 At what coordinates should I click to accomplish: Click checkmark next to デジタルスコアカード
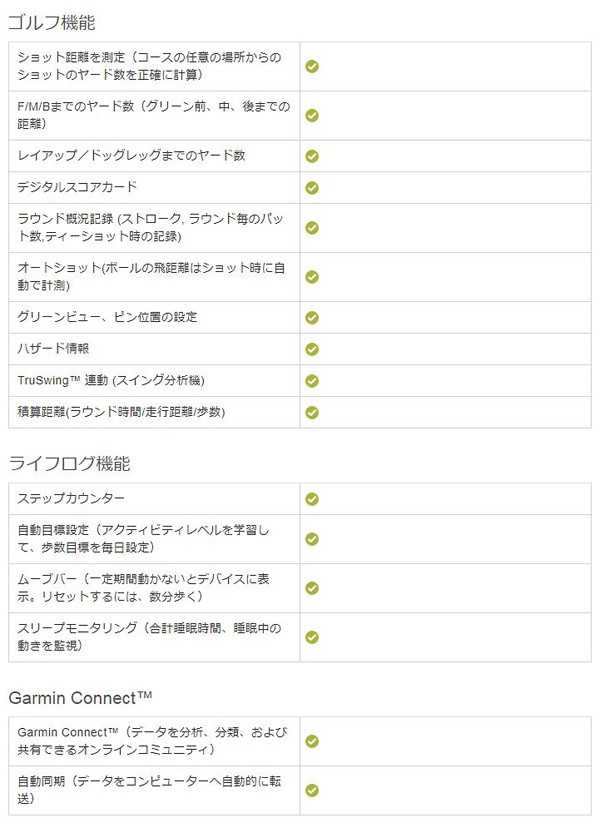click(x=312, y=188)
